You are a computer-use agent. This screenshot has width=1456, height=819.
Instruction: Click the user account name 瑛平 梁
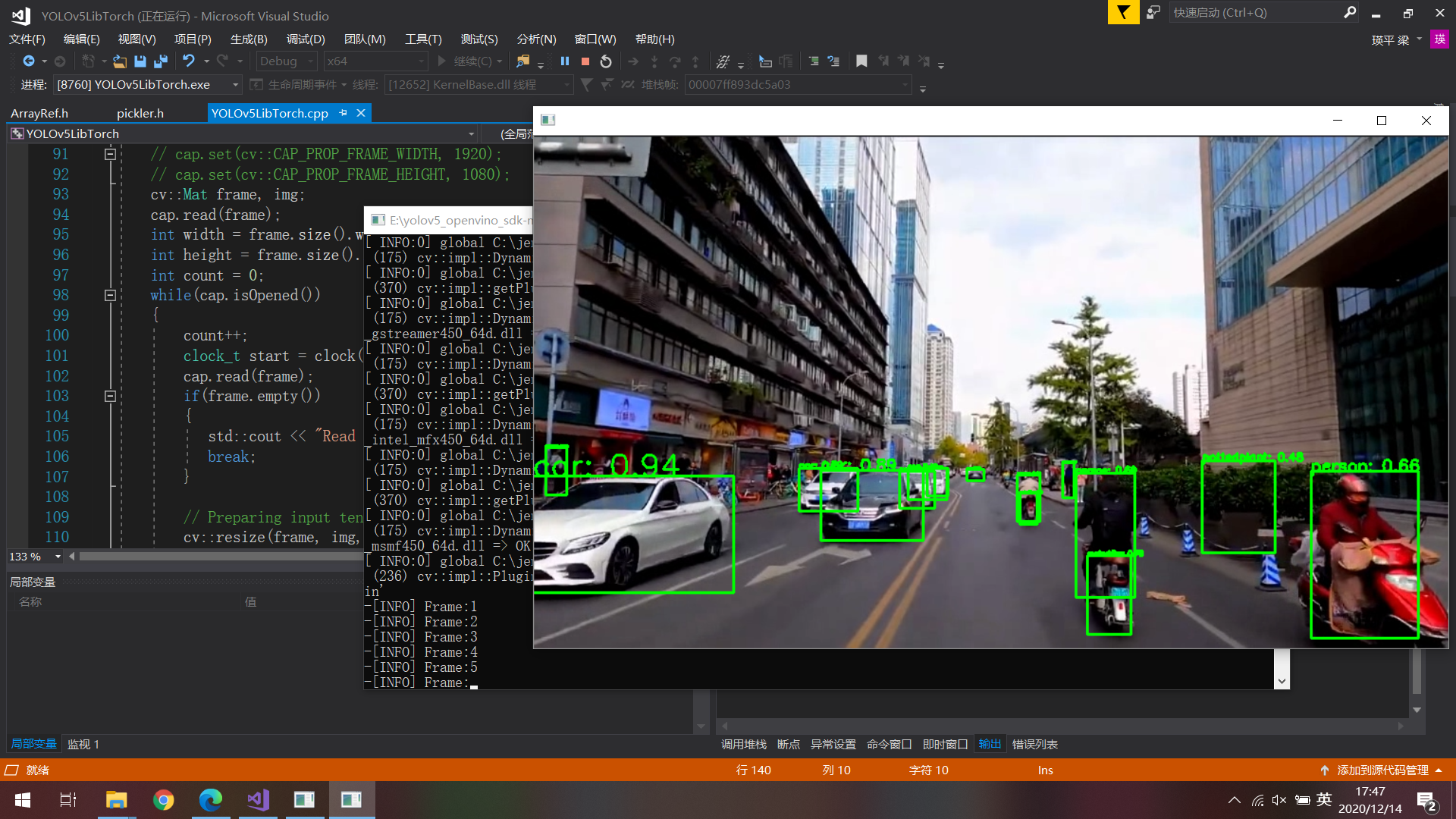pos(1390,40)
